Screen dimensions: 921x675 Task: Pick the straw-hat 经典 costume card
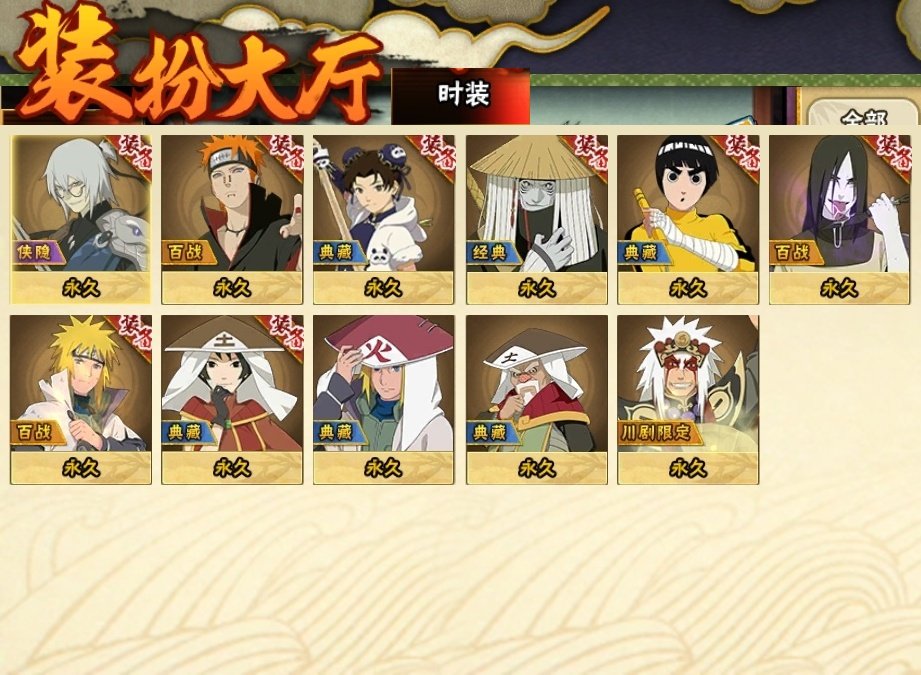coord(537,219)
